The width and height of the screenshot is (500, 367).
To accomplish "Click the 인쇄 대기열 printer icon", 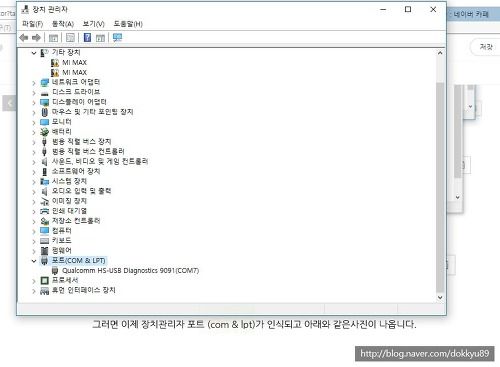I will [x=44, y=211].
